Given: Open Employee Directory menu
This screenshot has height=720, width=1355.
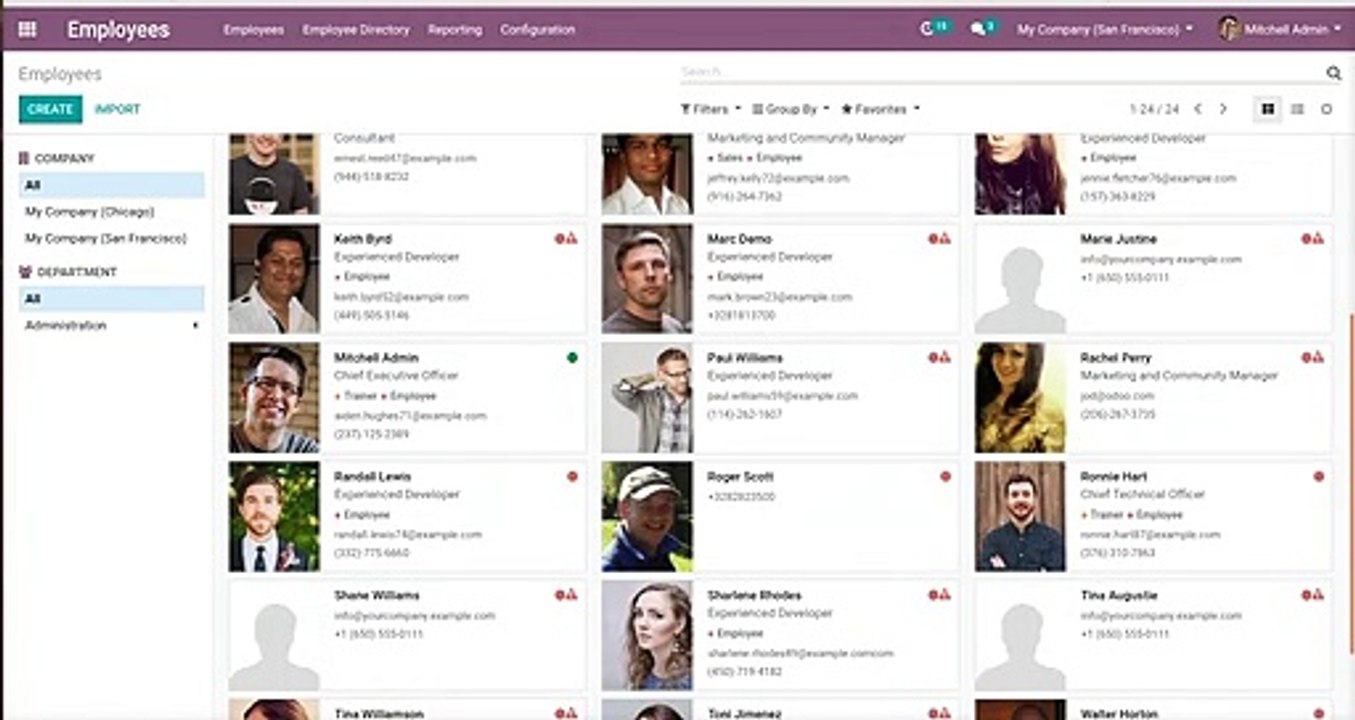Looking at the screenshot, I should [x=356, y=30].
